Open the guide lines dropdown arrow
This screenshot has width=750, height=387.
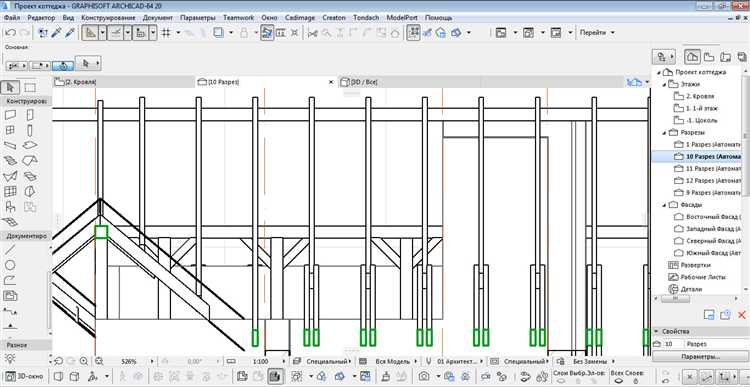pyautogui.click(x=103, y=33)
